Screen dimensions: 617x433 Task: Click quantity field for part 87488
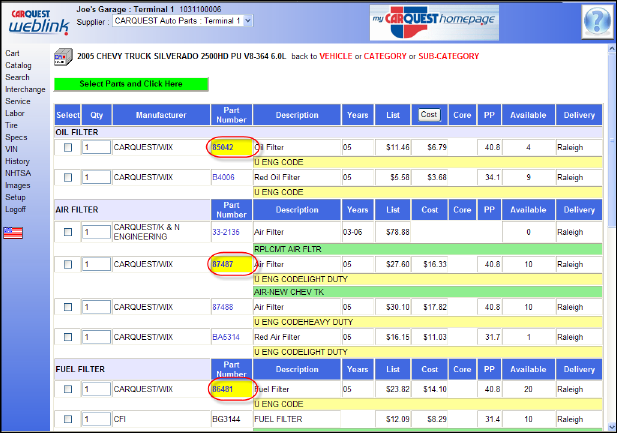[96, 307]
